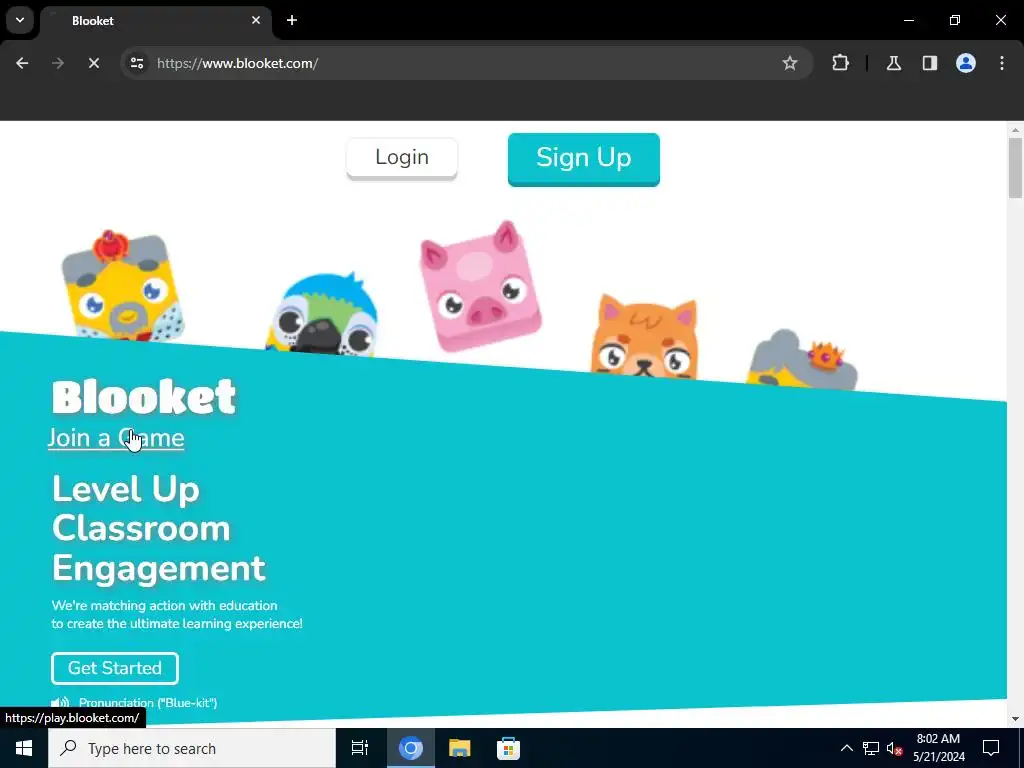This screenshot has height=768, width=1024.
Task: Open Microsoft Store from taskbar
Action: (508, 748)
